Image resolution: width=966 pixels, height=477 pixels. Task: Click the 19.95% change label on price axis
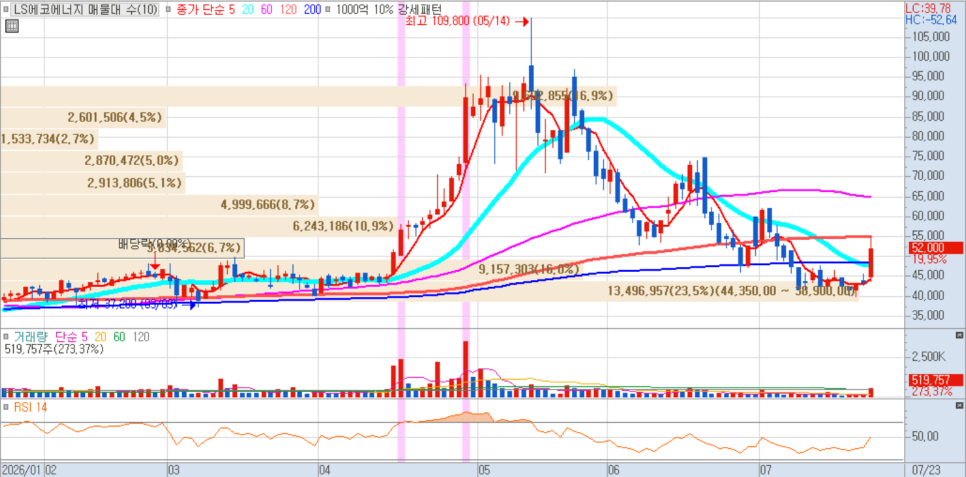(928, 259)
